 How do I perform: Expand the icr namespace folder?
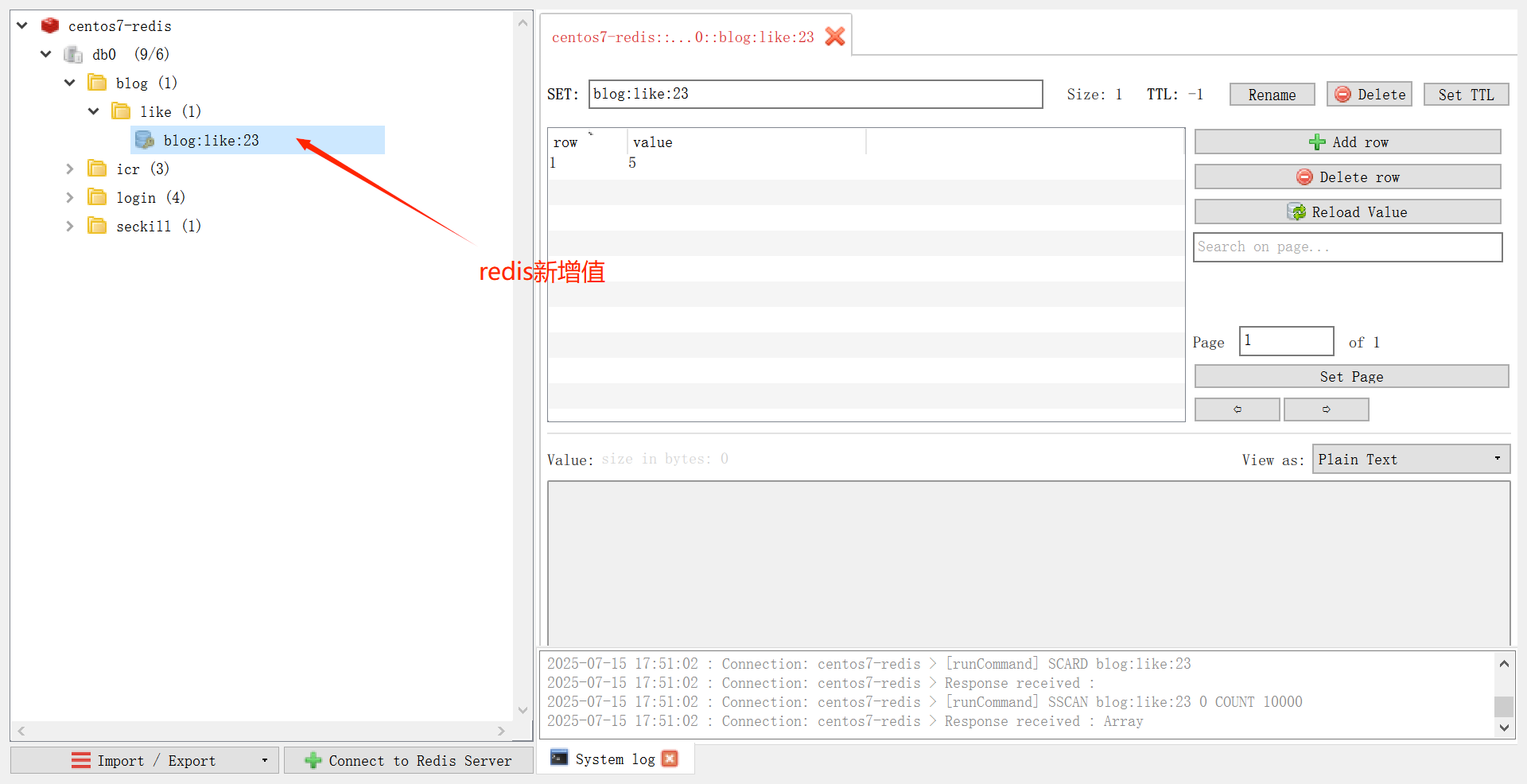click(70, 169)
